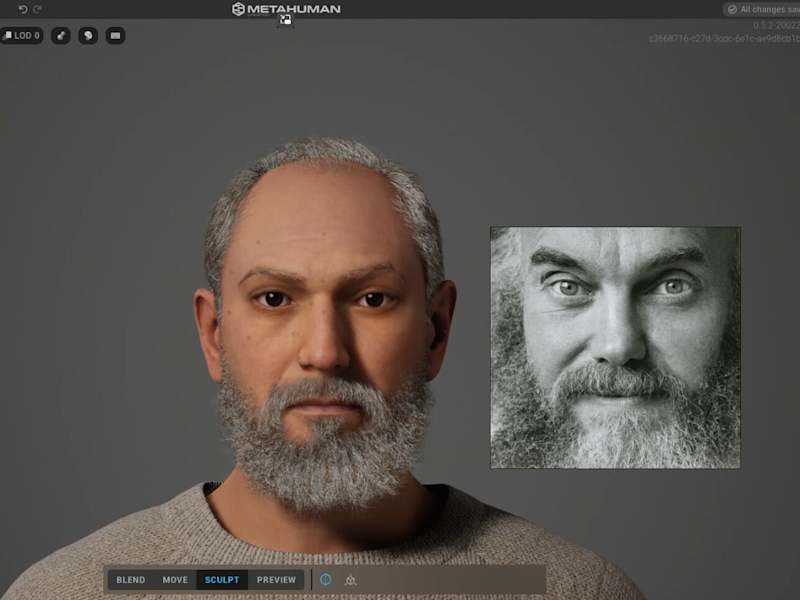Open the LOD 0 level selector
This screenshot has width=800, height=600.
pyautogui.click(x=21, y=35)
